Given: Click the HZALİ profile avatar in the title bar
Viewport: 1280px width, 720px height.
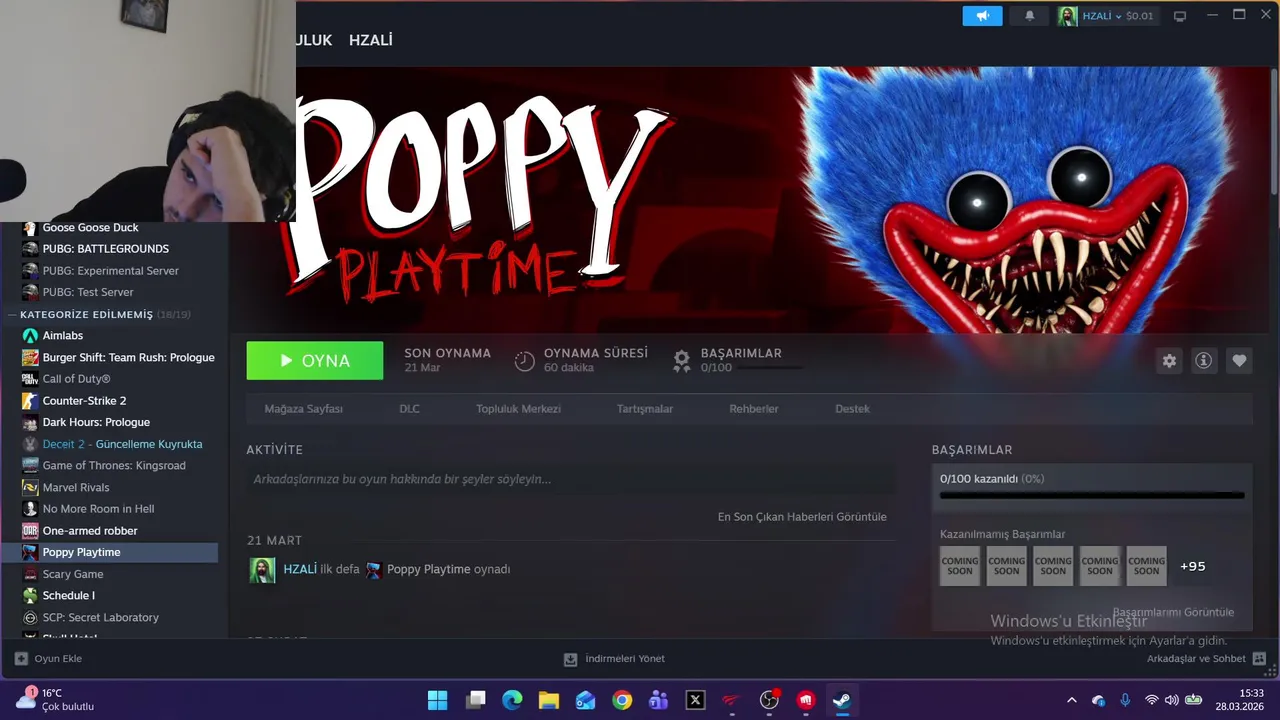Looking at the screenshot, I should pyautogui.click(x=1067, y=16).
